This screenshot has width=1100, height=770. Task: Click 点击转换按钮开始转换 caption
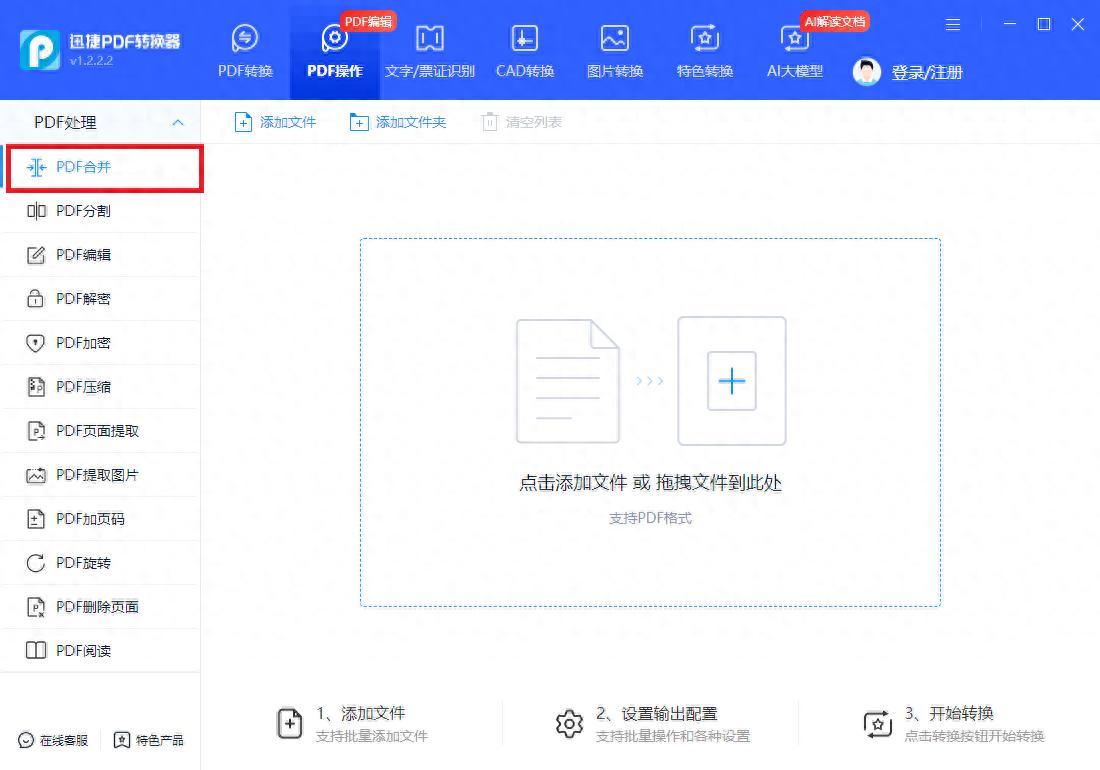click(x=974, y=736)
